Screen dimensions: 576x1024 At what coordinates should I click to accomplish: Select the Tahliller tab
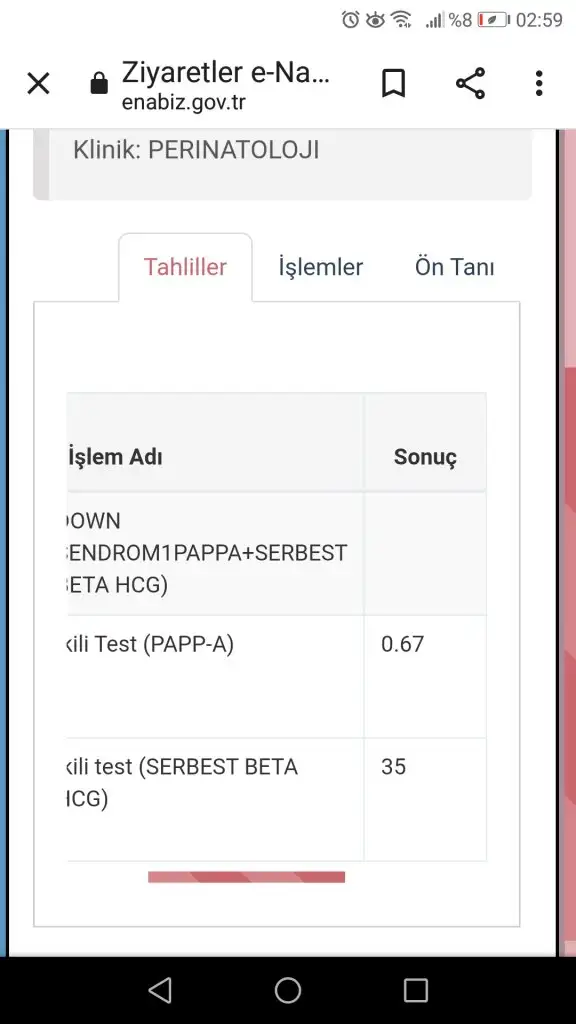coord(185,267)
